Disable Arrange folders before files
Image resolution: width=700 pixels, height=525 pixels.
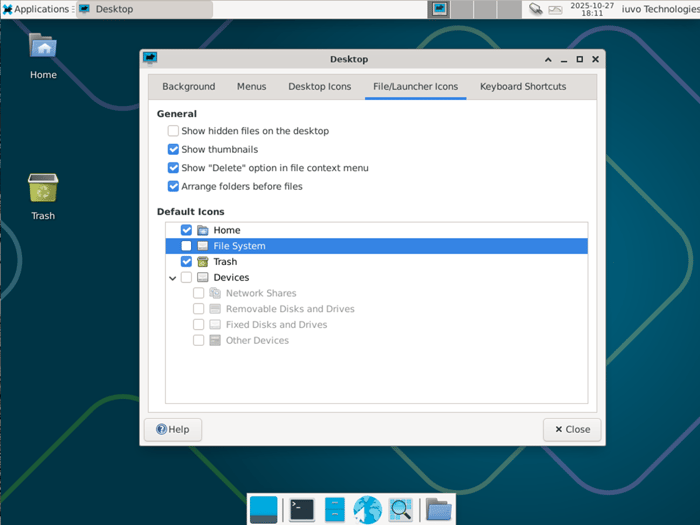173,186
